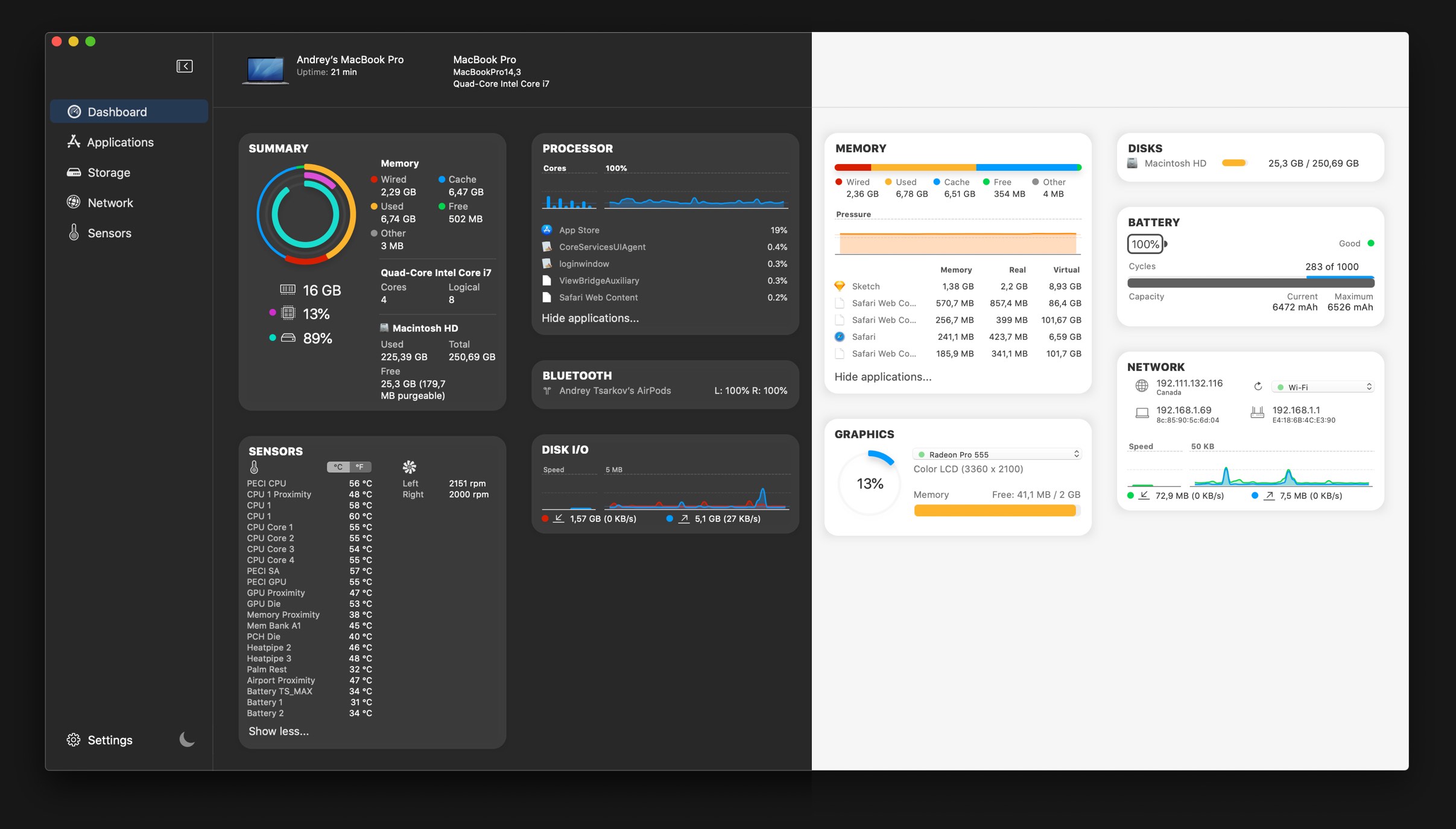Click the collapse sidebar arrow
This screenshot has width=1456, height=829.
(185, 66)
